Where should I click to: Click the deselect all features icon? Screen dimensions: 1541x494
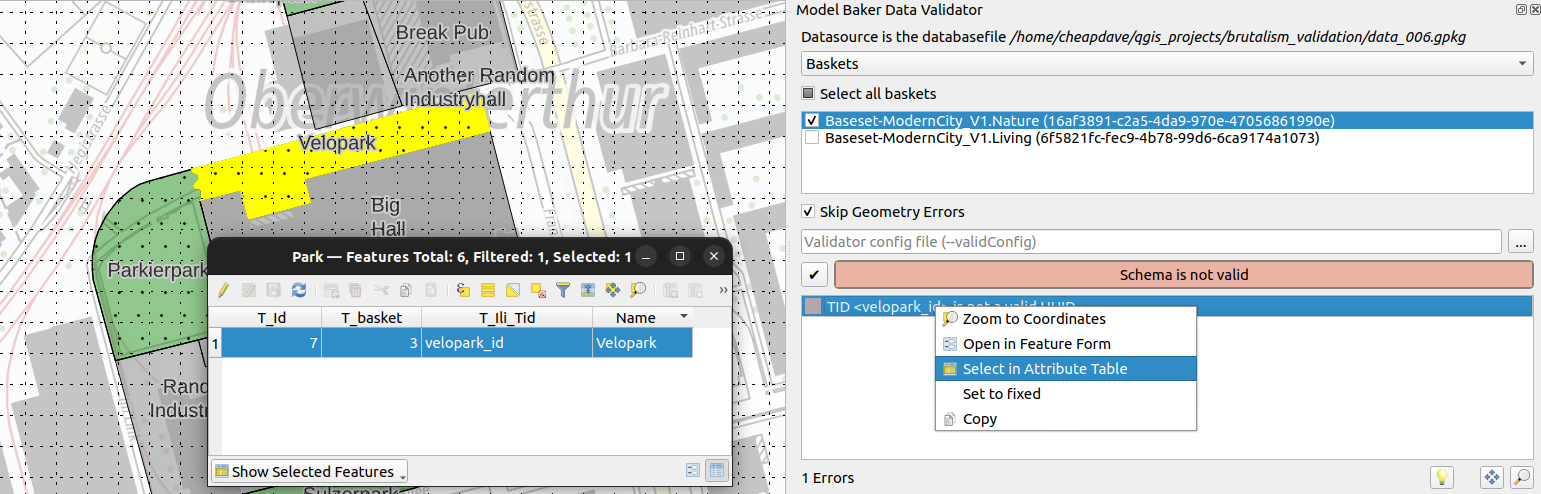click(x=538, y=290)
